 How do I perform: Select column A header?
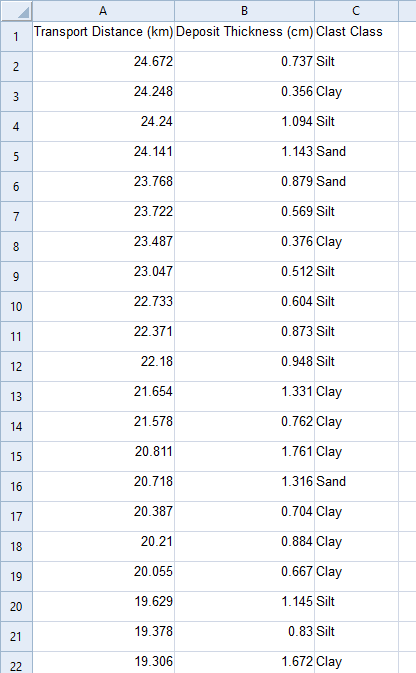pos(103,11)
